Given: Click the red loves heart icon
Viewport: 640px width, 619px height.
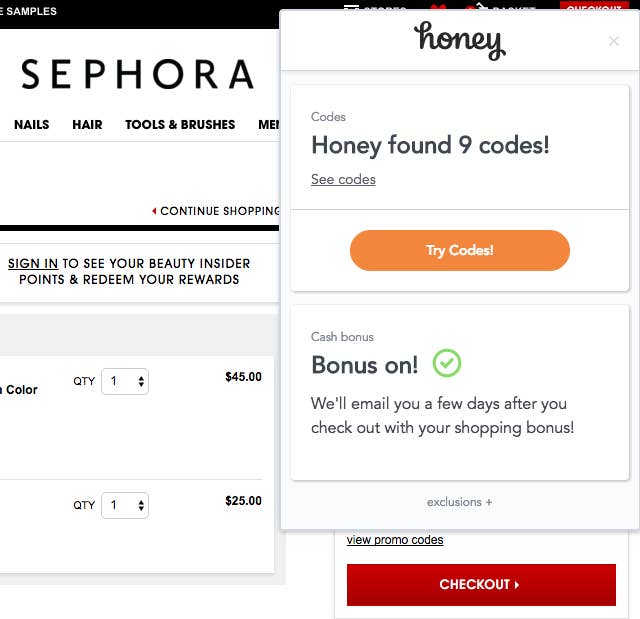Looking at the screenshot, I should tap(437, 8).
